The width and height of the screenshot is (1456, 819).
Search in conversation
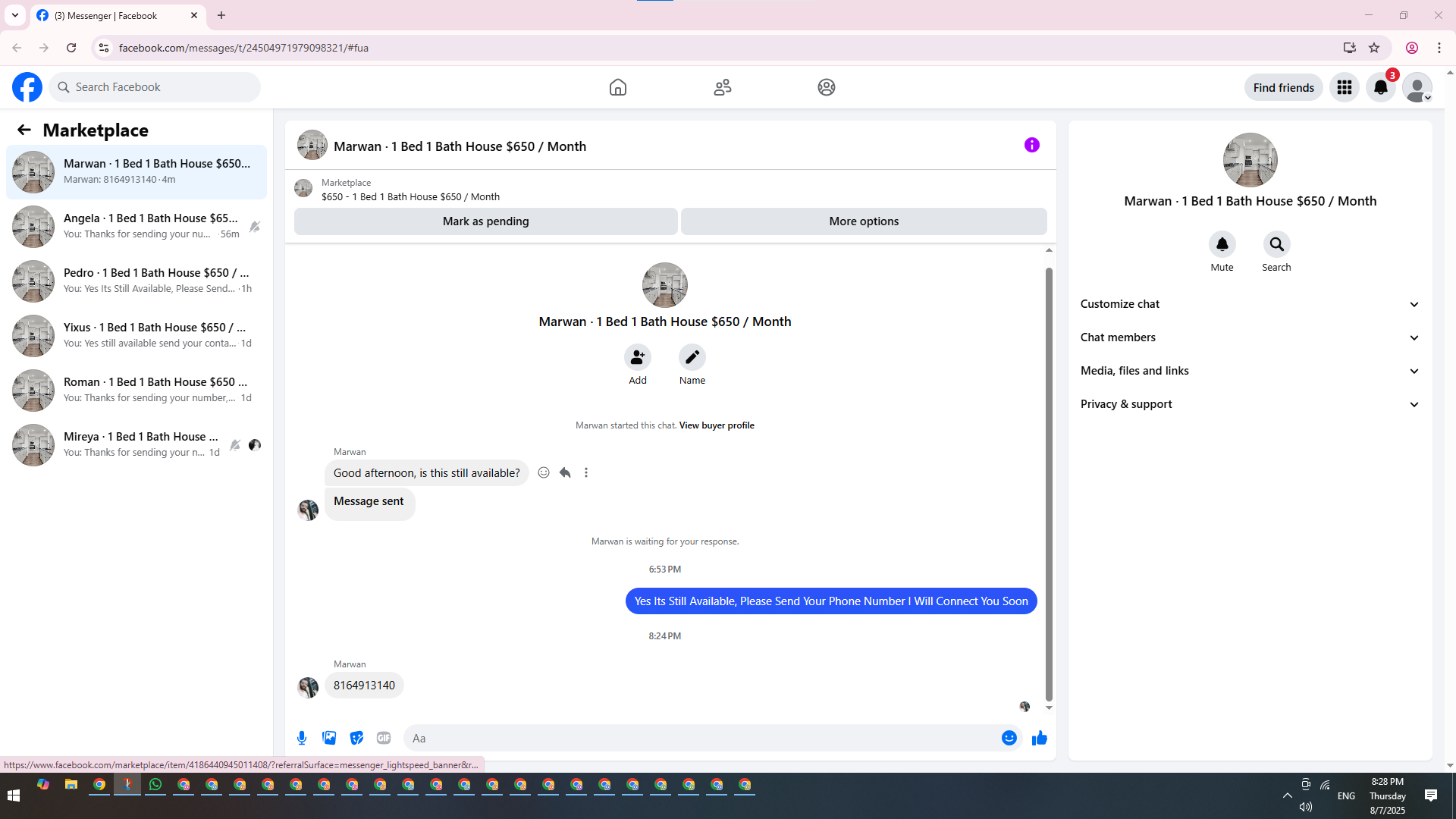[x=1277, y=244]
